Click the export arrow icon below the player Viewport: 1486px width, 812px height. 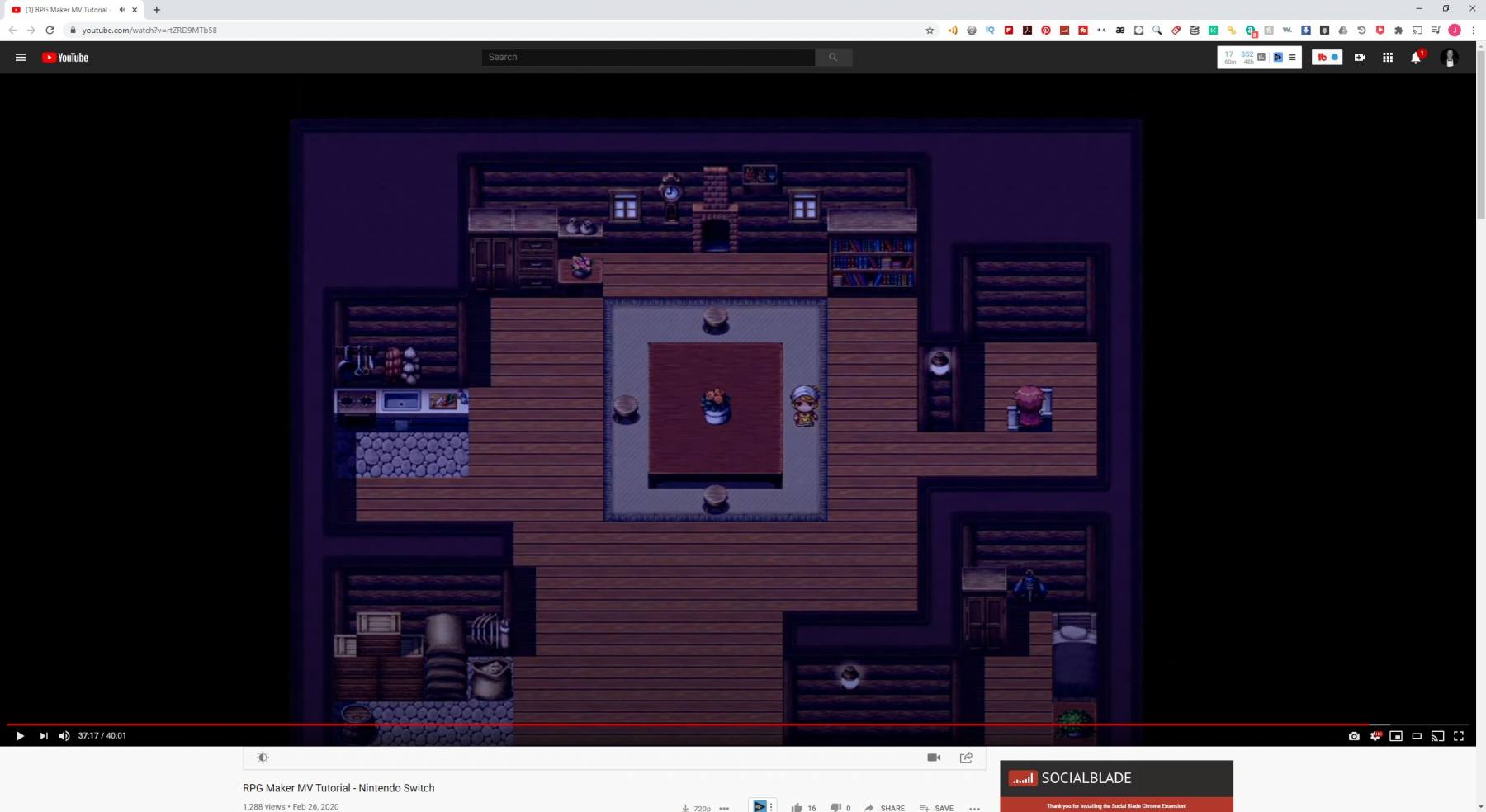[x=966, y=758]
